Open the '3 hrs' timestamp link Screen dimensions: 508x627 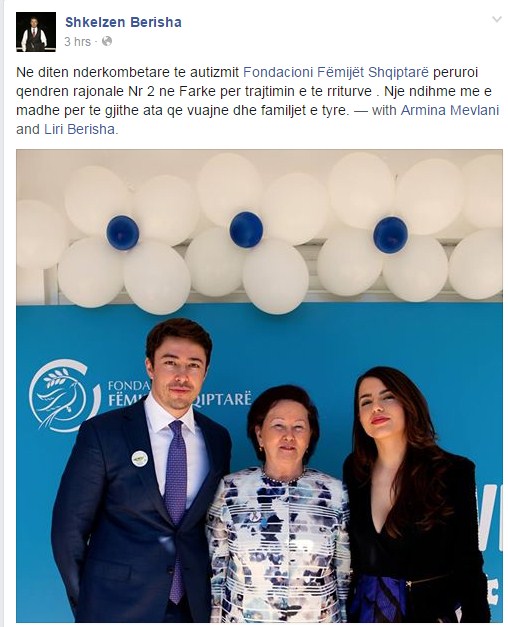coord(78,42)
